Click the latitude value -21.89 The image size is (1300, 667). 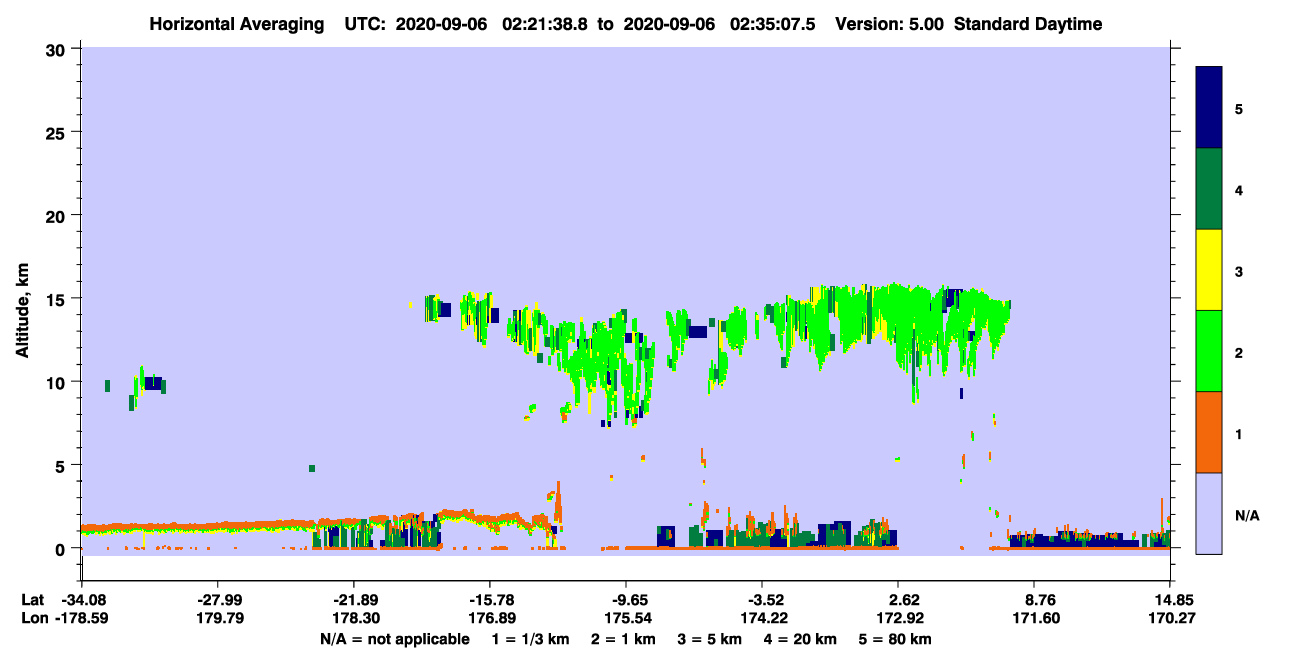pos(353,600)
